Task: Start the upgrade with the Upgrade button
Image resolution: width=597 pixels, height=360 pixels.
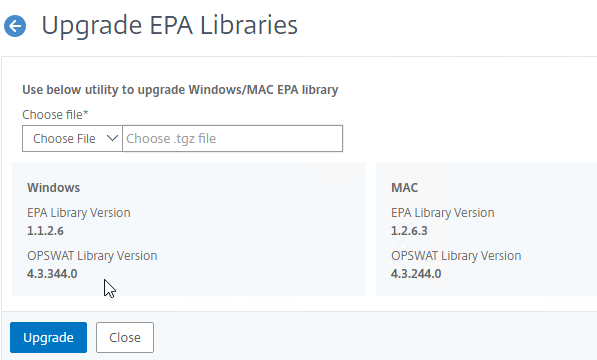Action: coord(48,338)
